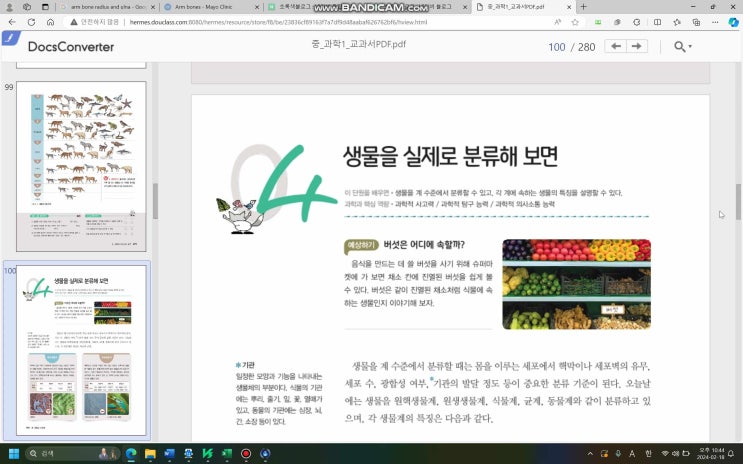Click the DocsConverter logo

[70, 46]
